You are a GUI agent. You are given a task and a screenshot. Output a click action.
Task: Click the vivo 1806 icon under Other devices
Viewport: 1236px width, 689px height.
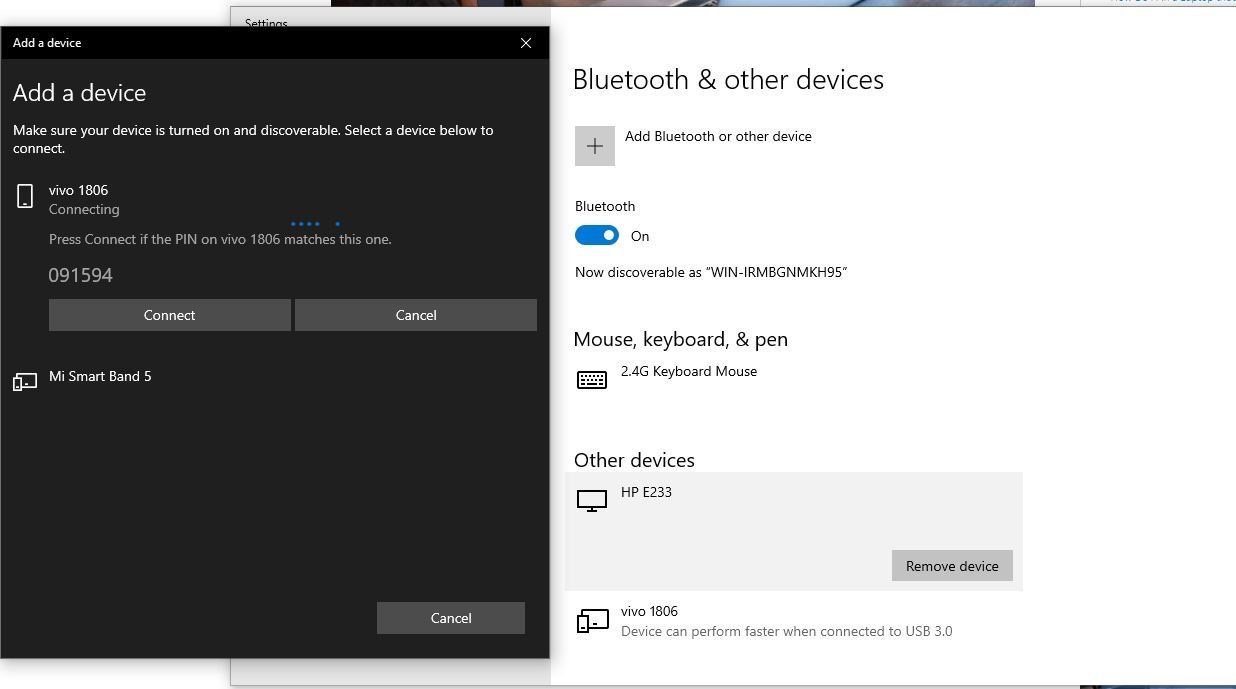click(x=591, y=621)
